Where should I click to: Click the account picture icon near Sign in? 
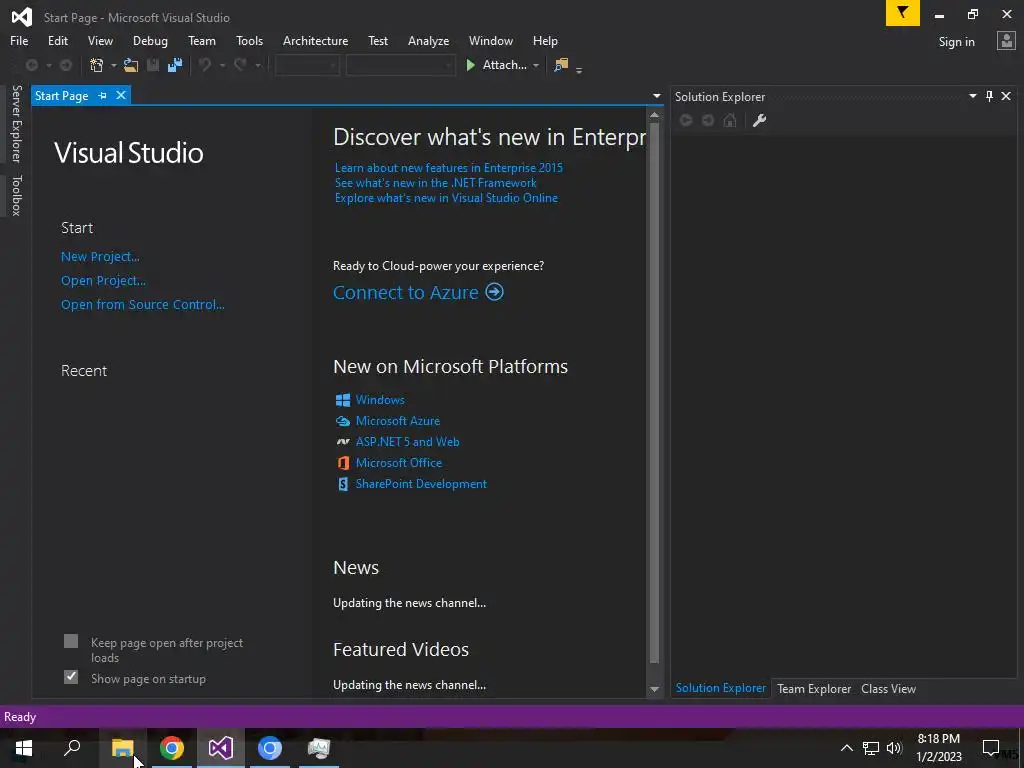[1006, 40]
